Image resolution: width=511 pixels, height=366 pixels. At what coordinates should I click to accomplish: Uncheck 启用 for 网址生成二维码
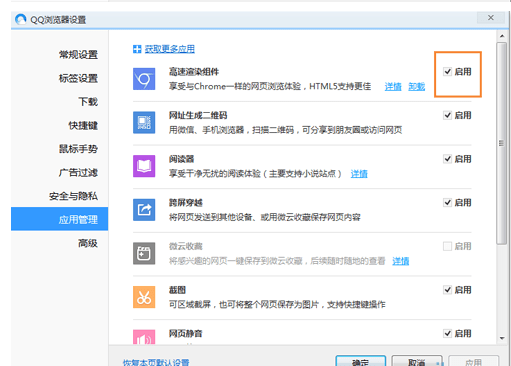point(447,115)
